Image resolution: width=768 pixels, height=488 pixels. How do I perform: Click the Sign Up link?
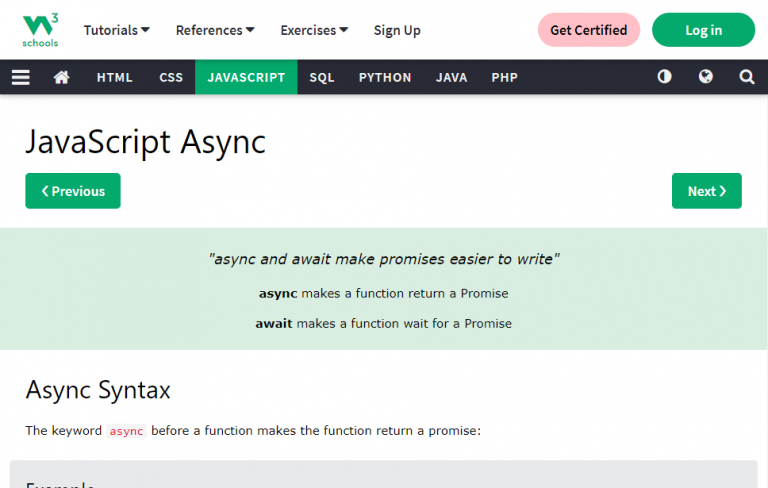pos(397,30)
